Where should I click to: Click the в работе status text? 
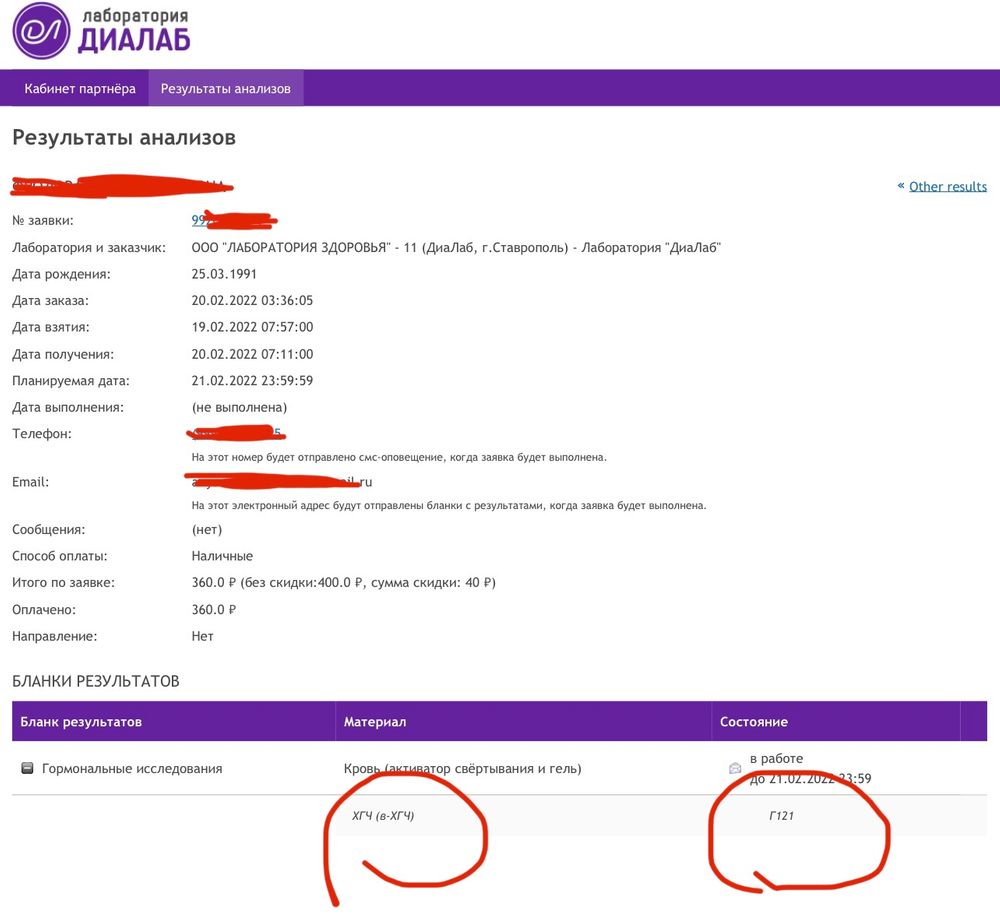coord(776,758)
